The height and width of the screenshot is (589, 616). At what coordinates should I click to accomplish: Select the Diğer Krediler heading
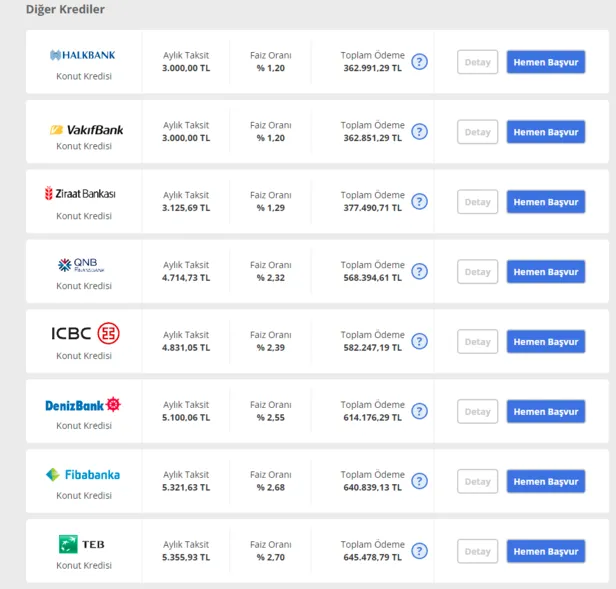click(x=65, y=9)
